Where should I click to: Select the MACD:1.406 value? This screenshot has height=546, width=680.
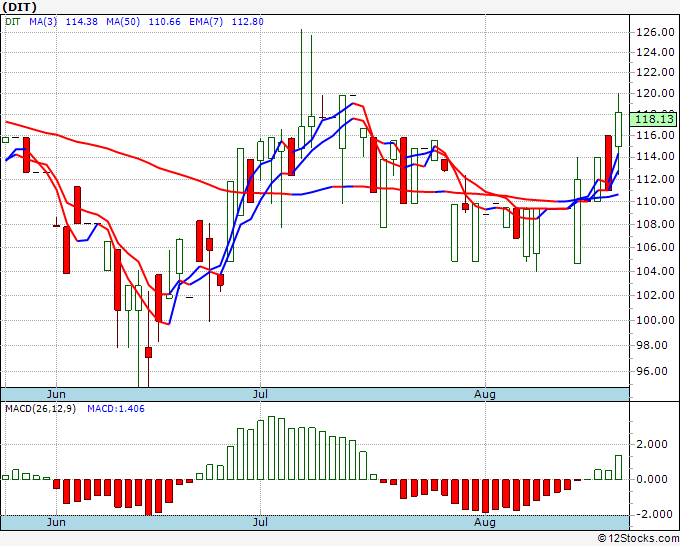(116, 409)
